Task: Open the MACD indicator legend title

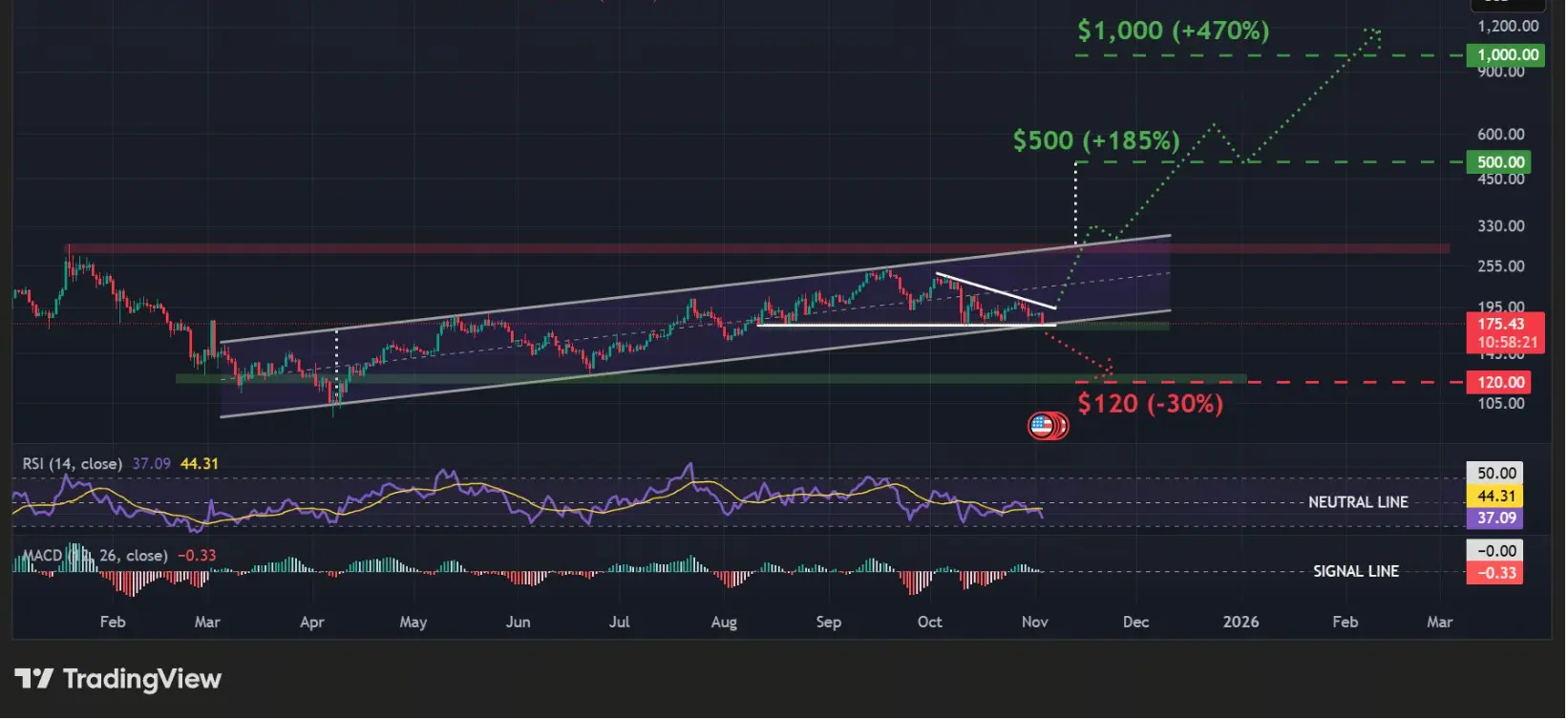Action: (95, 556)
